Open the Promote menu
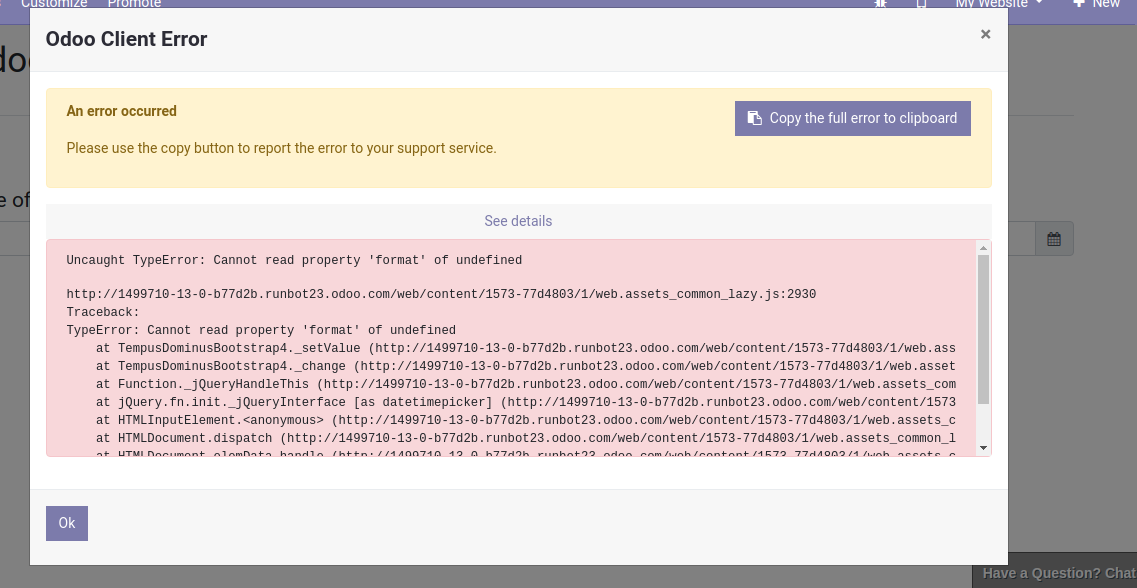Image resolution: width=1137 pixels, height=588 pixels. point(134,3)
